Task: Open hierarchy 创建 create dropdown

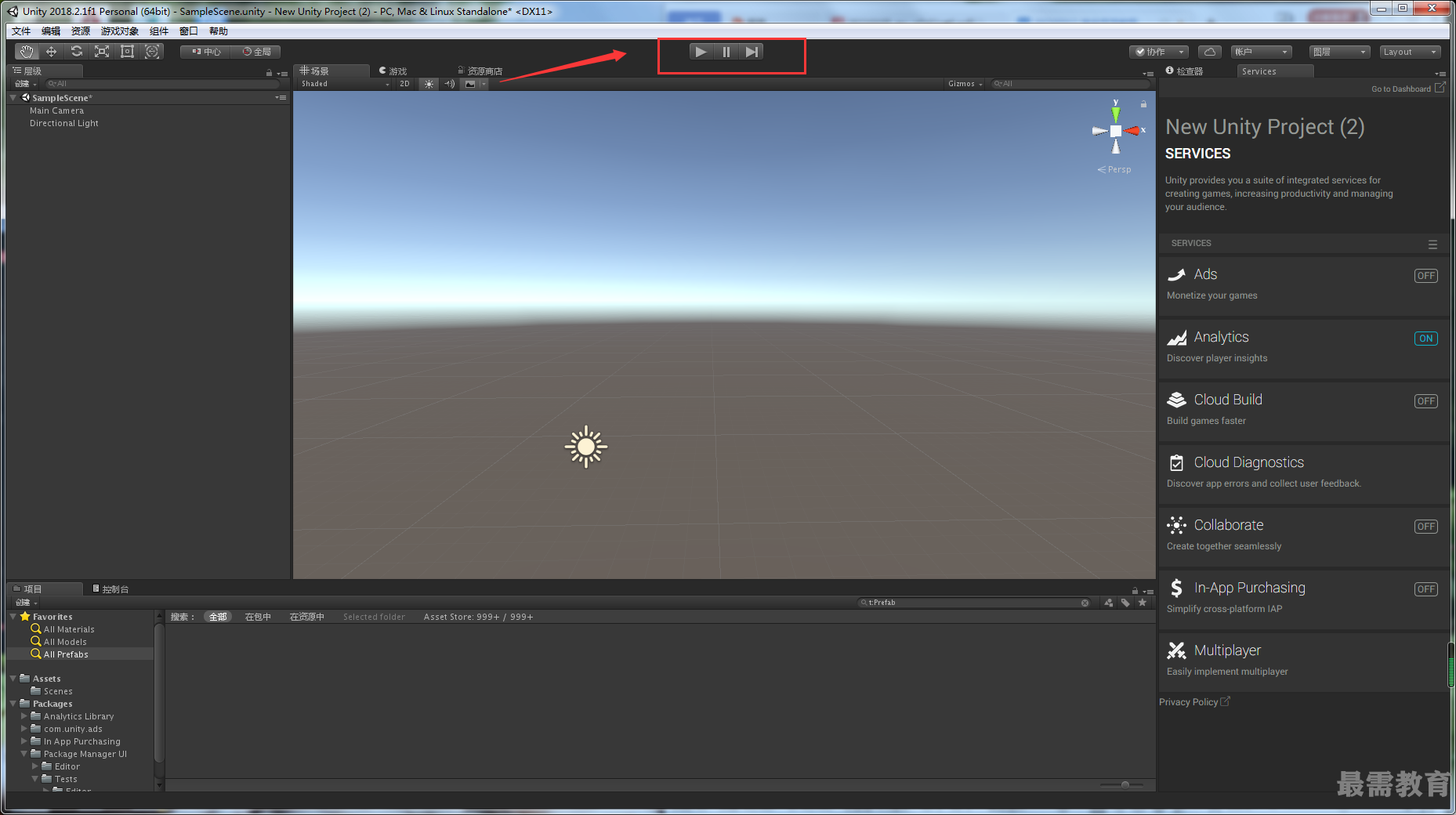Action: click(x=25, y=84)
